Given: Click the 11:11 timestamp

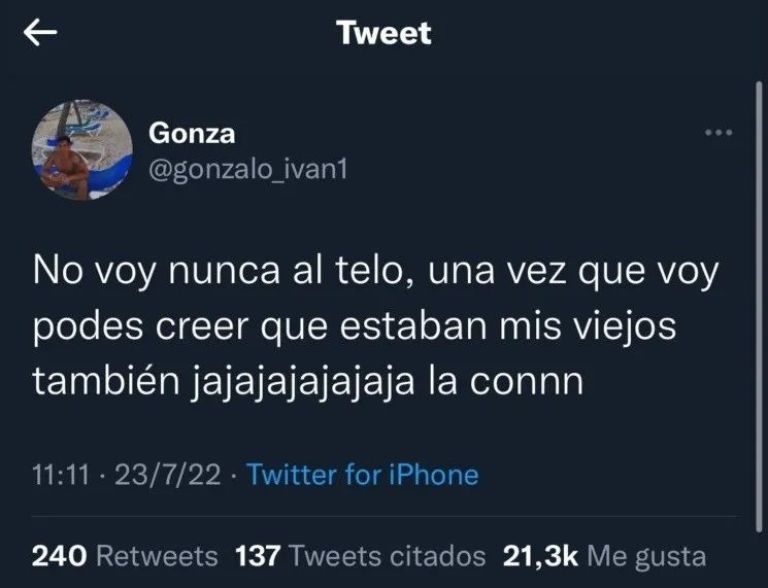Looking at the screenshot, I should click(x=61, y=475).
